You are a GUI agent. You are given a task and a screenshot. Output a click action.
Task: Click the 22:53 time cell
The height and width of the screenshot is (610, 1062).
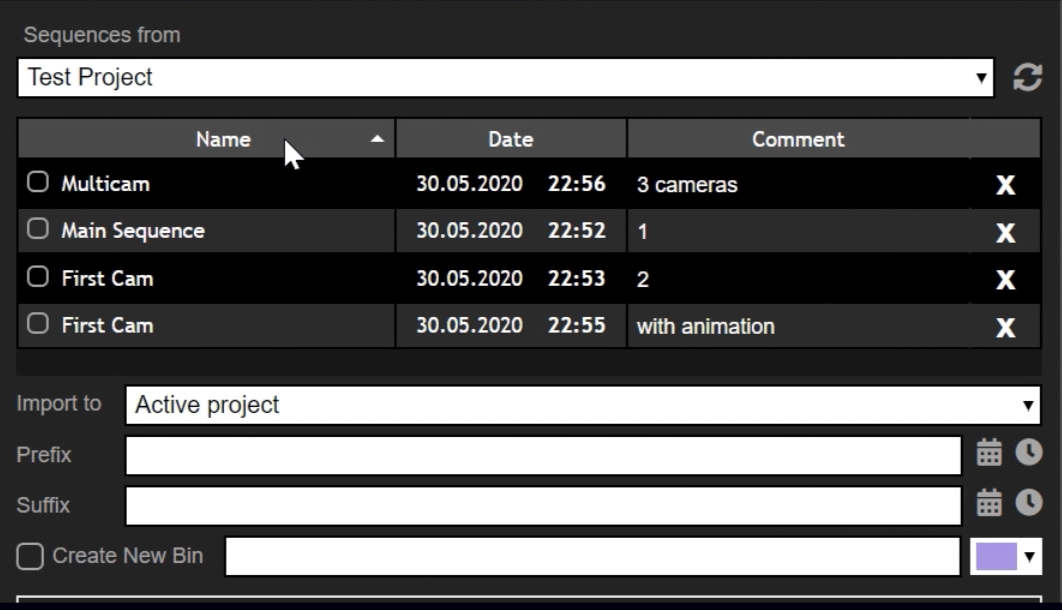[576, 278]
